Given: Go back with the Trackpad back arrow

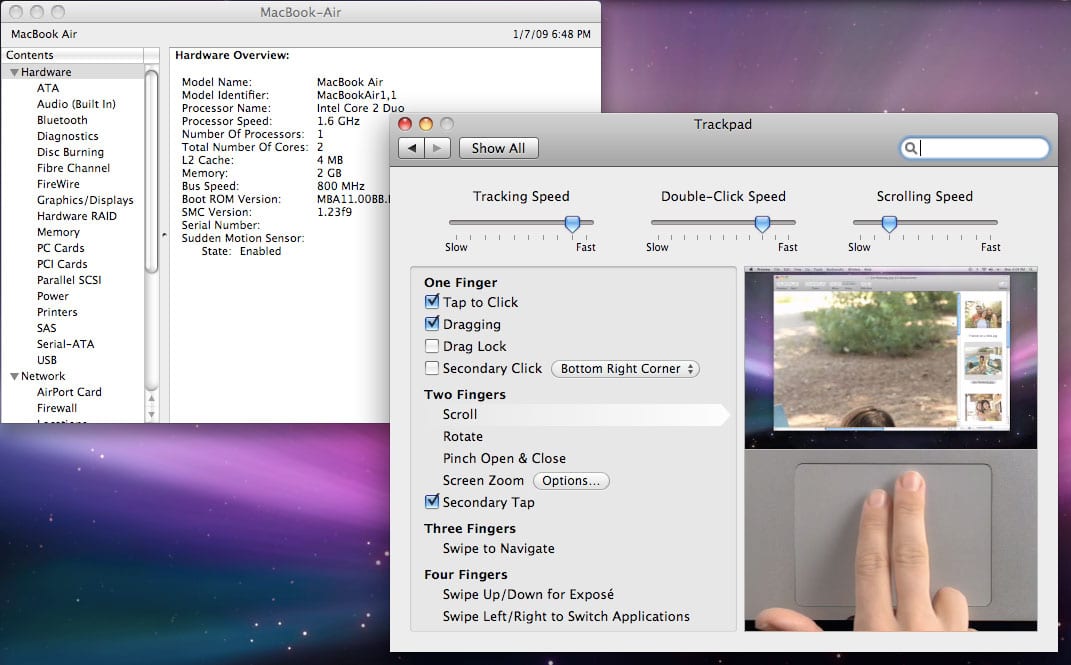Looking at the screenshot, I should pos(411,148).
